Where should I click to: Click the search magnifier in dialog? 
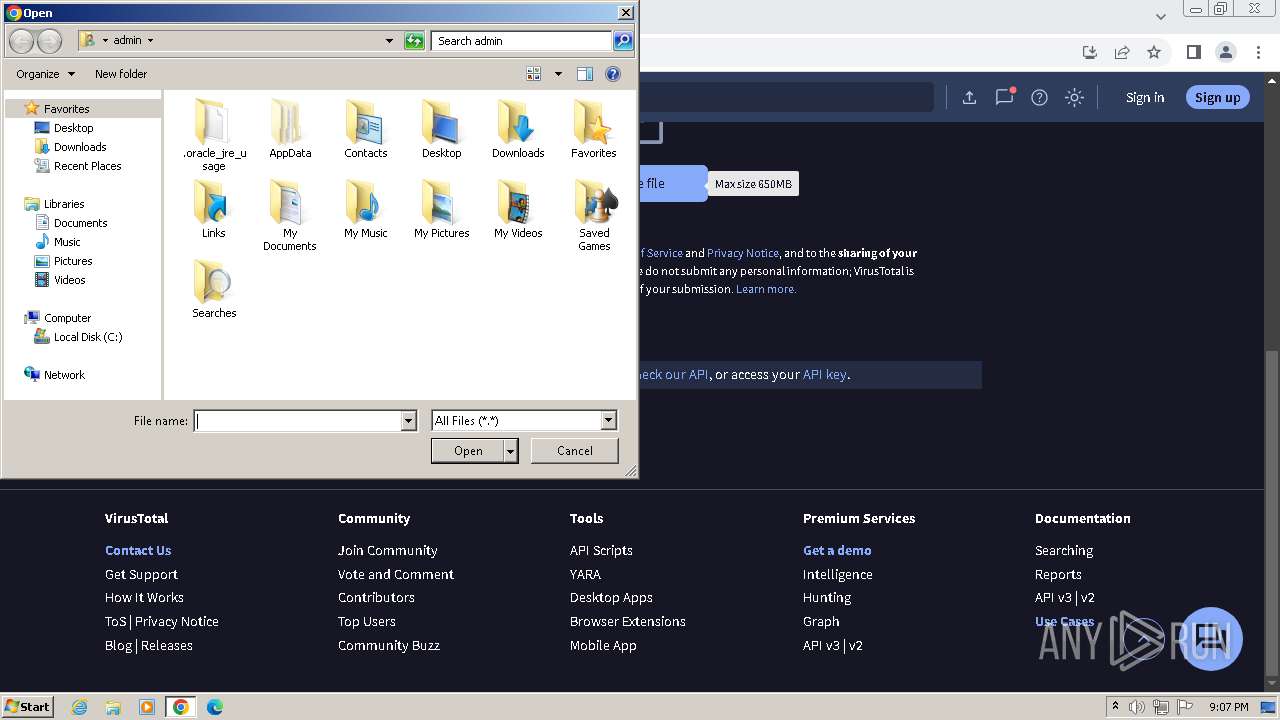[x=623, y=41]
